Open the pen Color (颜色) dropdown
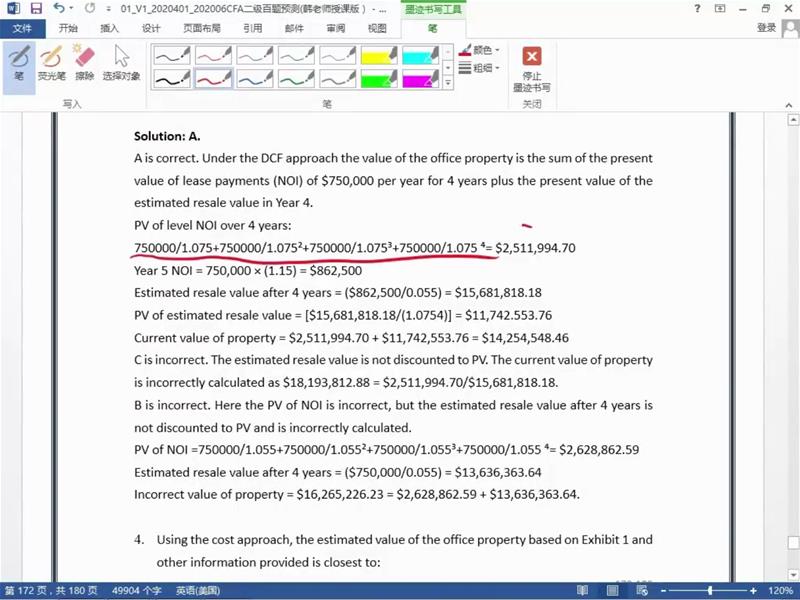800x600 pixels. (x=480, y=49)
